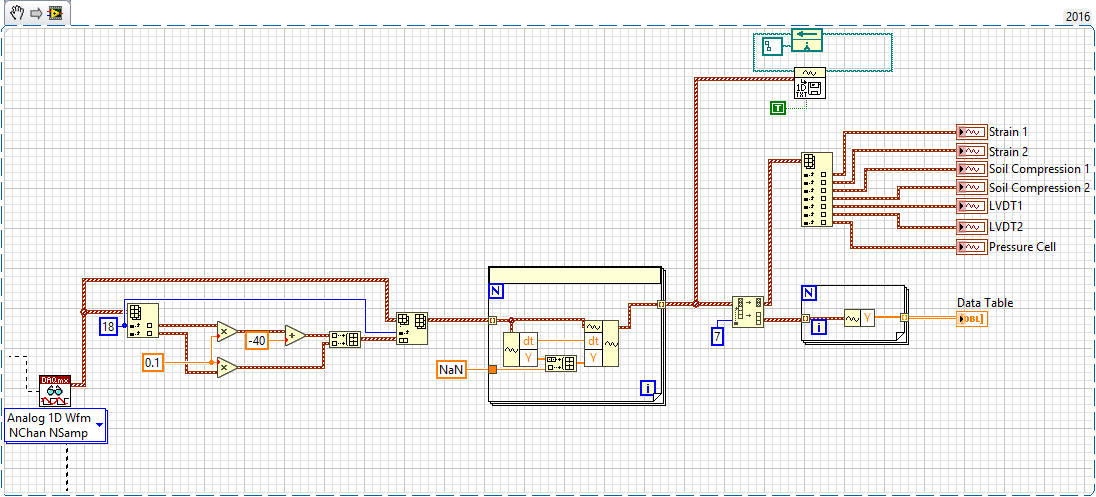Click the feedback node arrow icon
This screenshot has height=497, width=1096.
[807, 40]
